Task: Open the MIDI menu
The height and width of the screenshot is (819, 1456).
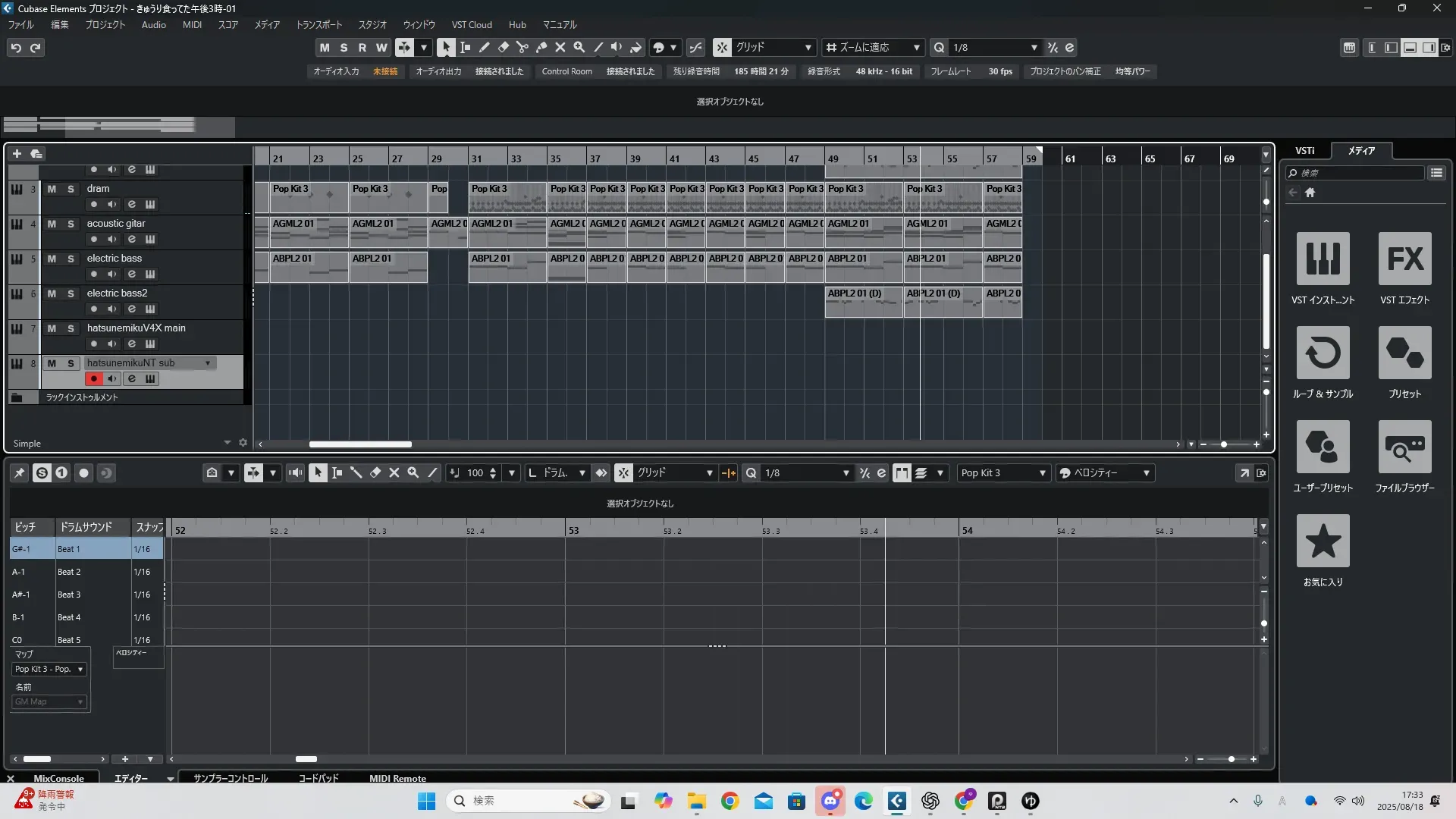Action: point(192,25)
